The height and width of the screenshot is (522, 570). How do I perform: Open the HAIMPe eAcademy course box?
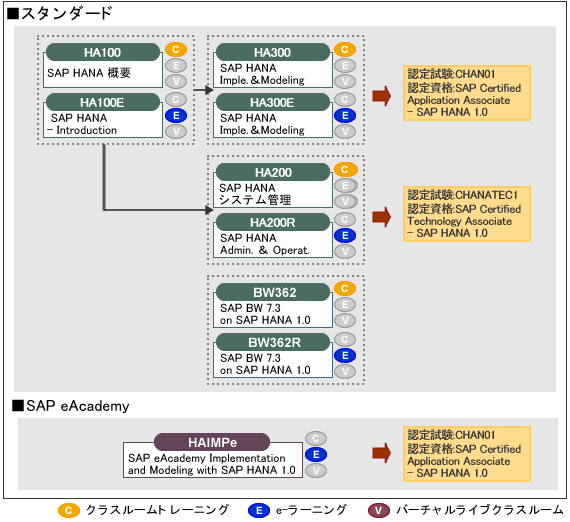coord(213,455)
